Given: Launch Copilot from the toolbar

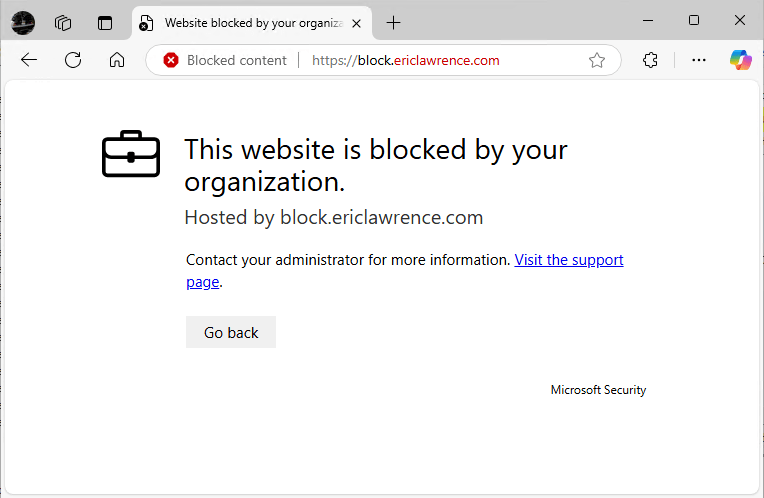Looking at the screenshot, I should click(741, 60).
